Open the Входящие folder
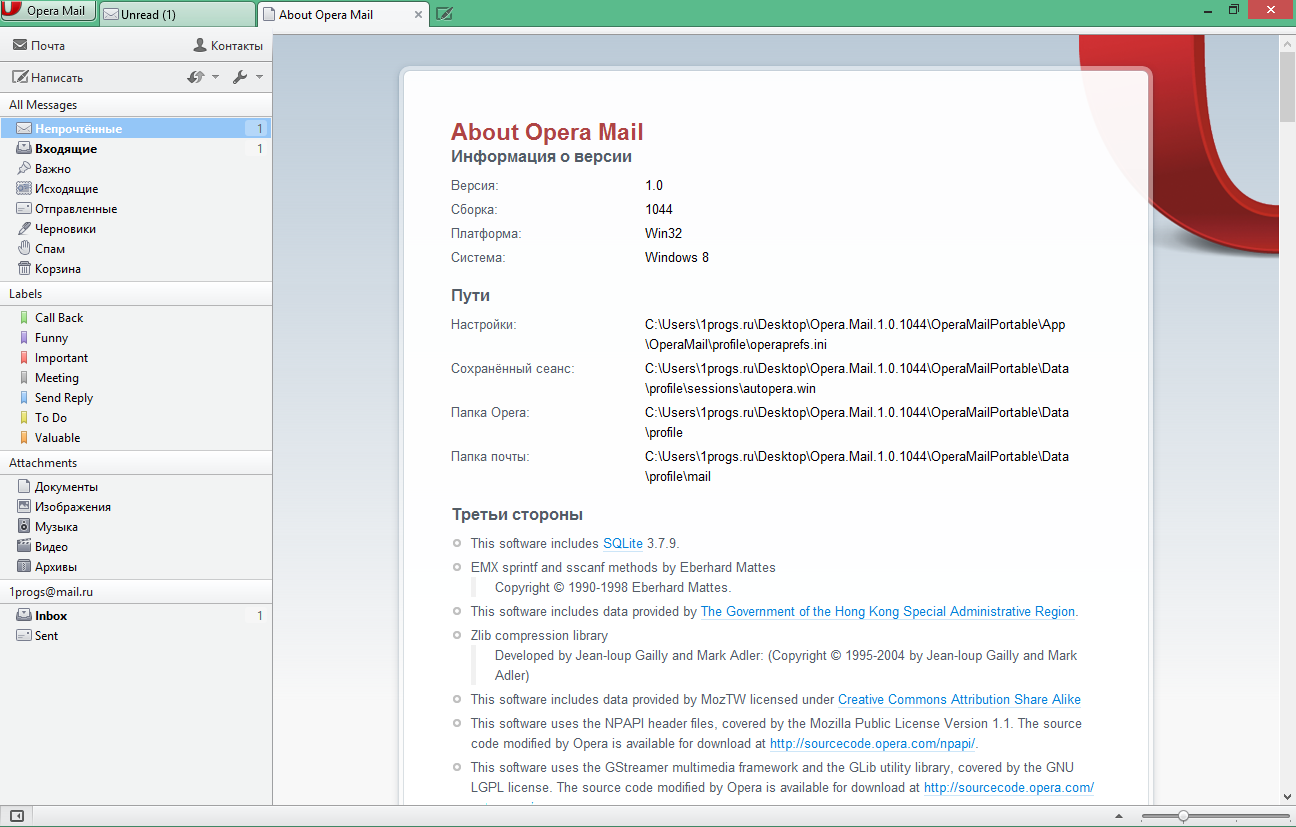This screenshot has height=827, width=1296. (136, 149)
